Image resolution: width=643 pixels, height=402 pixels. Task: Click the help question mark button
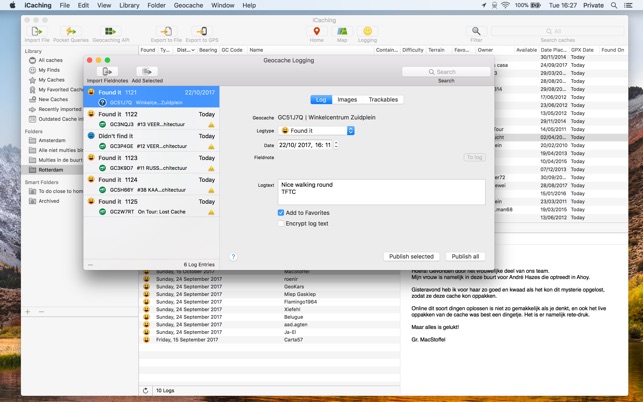coord(233,257)
